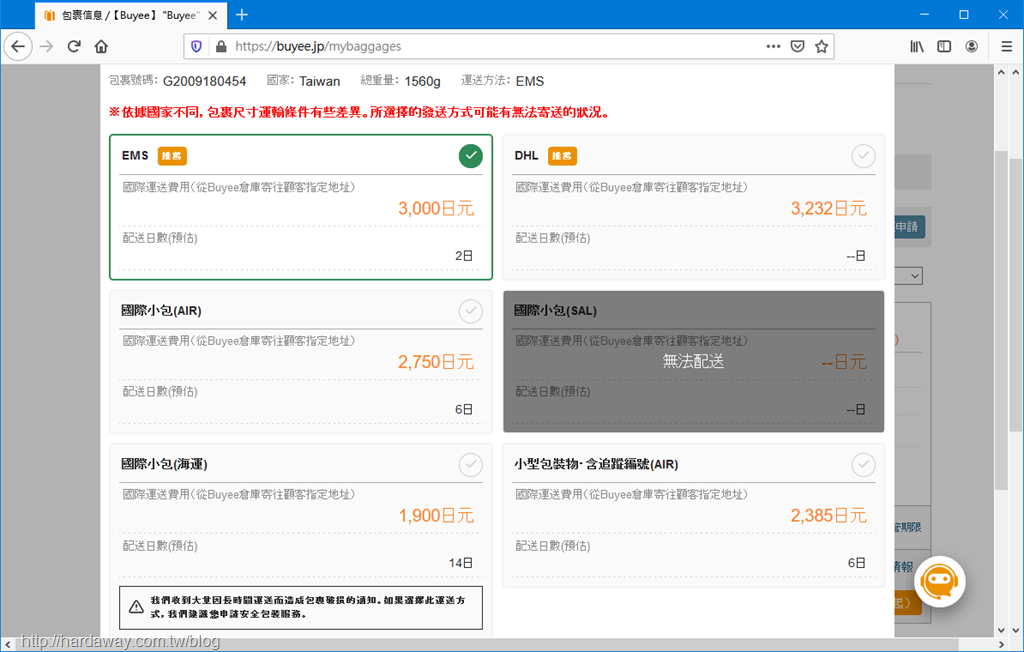Minimize the Firefox window
The height and width of the screenshot is (652, 1024).
[924, 14]
